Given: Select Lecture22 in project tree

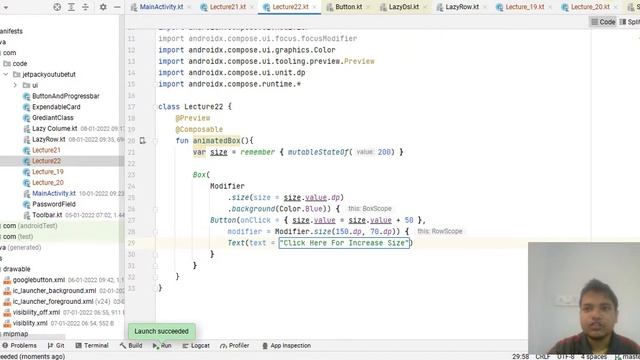Looking at the screenshot, I should [x=47, y=161].
